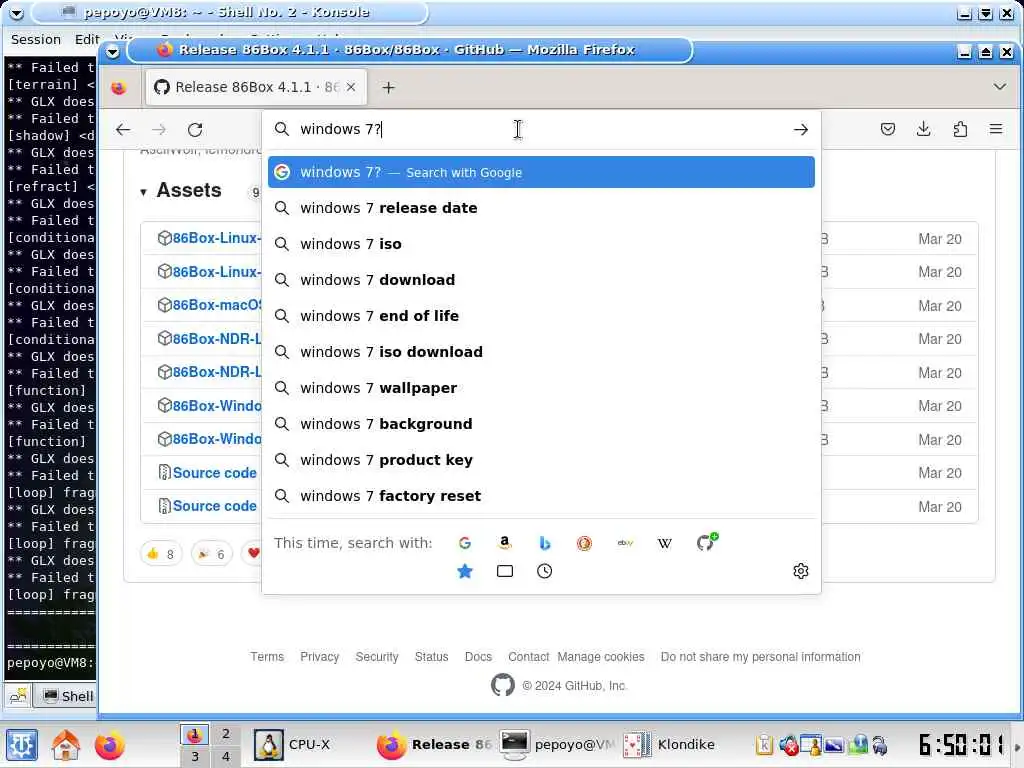Close the Release 86Box 4.1.1 tab
This screenshot has height=768, width=1024.
click(x=351, y=87)
